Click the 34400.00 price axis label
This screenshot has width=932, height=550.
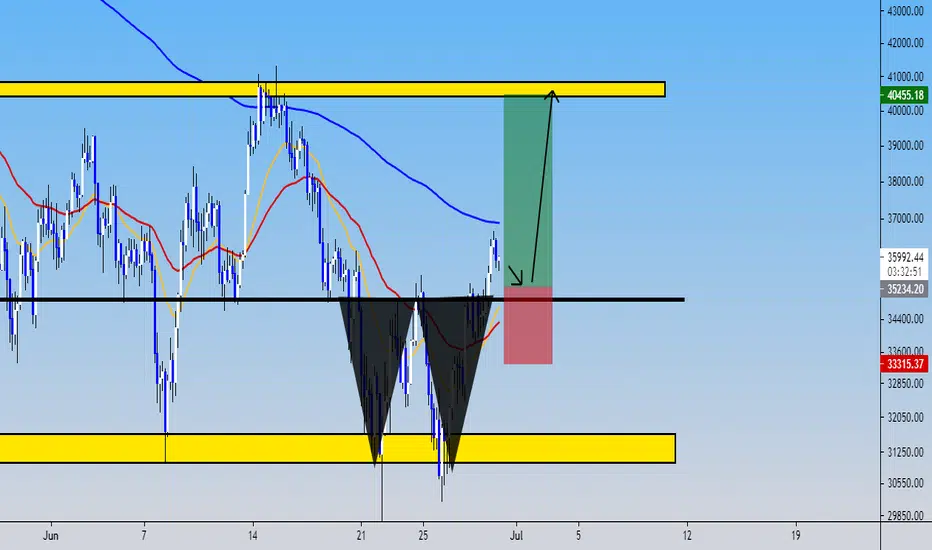(x=905, y=319)
